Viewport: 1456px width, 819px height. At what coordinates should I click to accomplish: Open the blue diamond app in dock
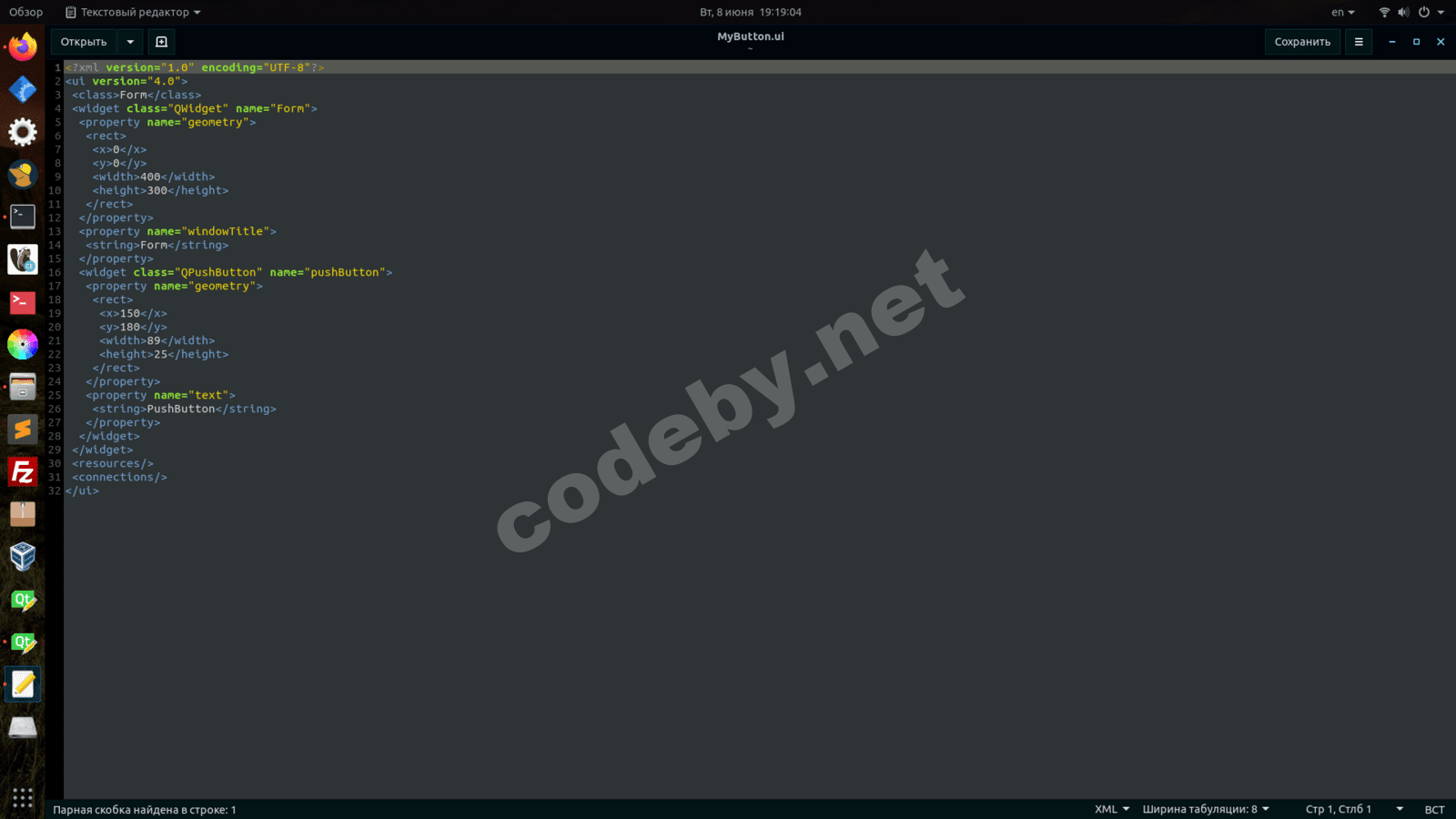click(23, 89)
